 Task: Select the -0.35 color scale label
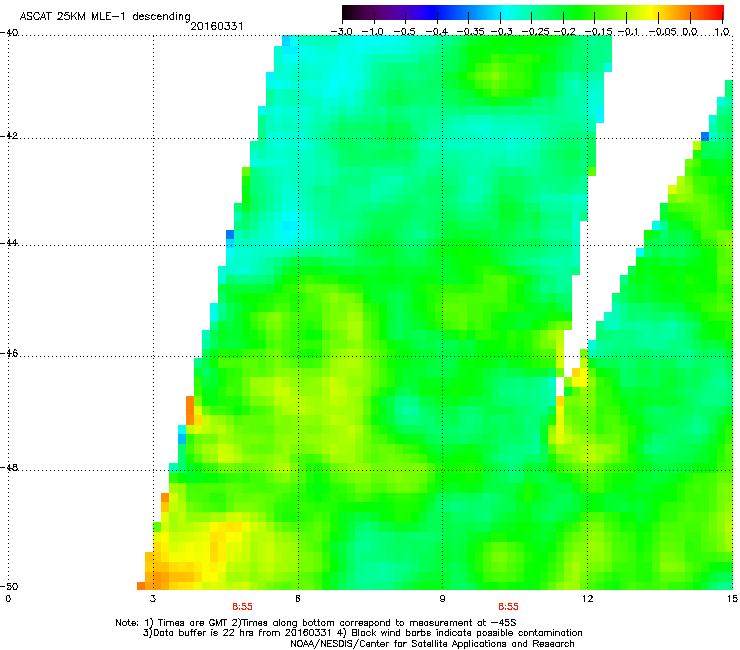[x=468, y=32]
